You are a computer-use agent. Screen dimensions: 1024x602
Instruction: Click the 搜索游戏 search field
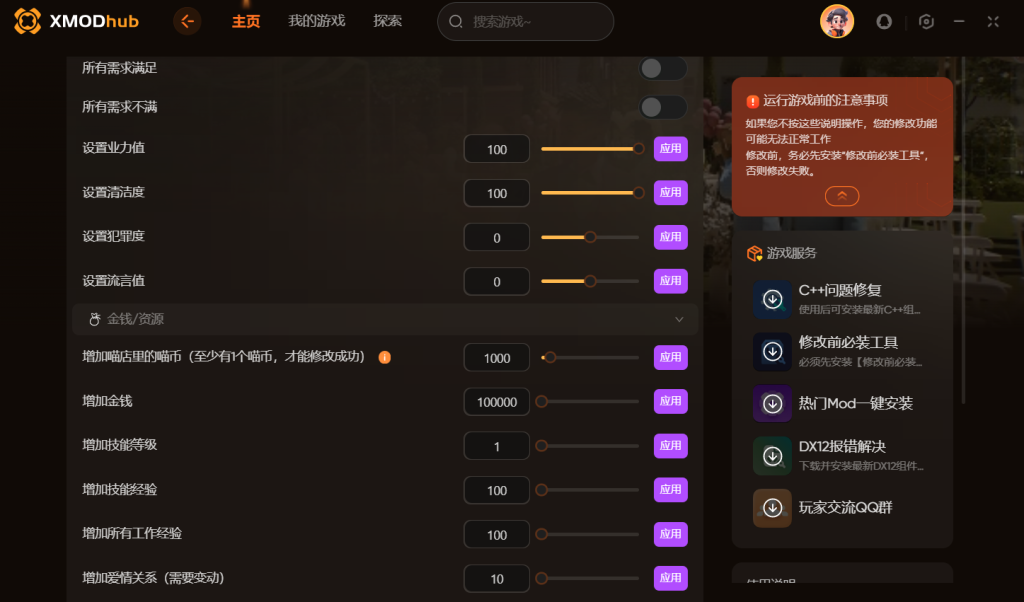[525, 22]
